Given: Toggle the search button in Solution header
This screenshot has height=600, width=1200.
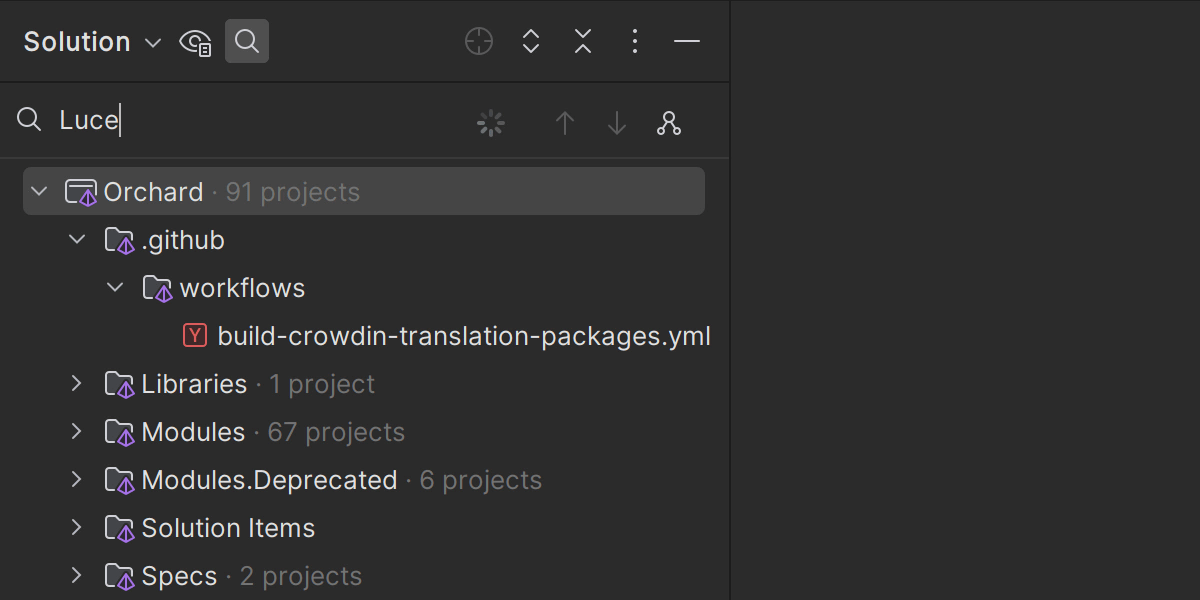Looking at the screenshot, I should [247, 41].
